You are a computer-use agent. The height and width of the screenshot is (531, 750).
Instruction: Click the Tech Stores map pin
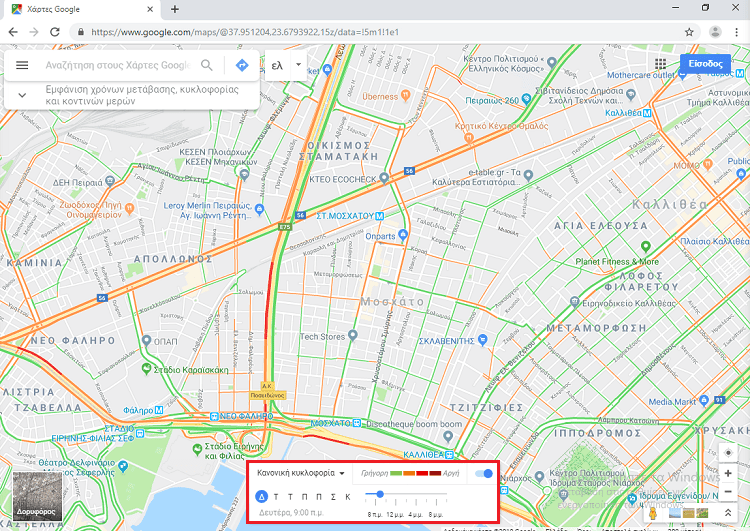coord(353,335)
